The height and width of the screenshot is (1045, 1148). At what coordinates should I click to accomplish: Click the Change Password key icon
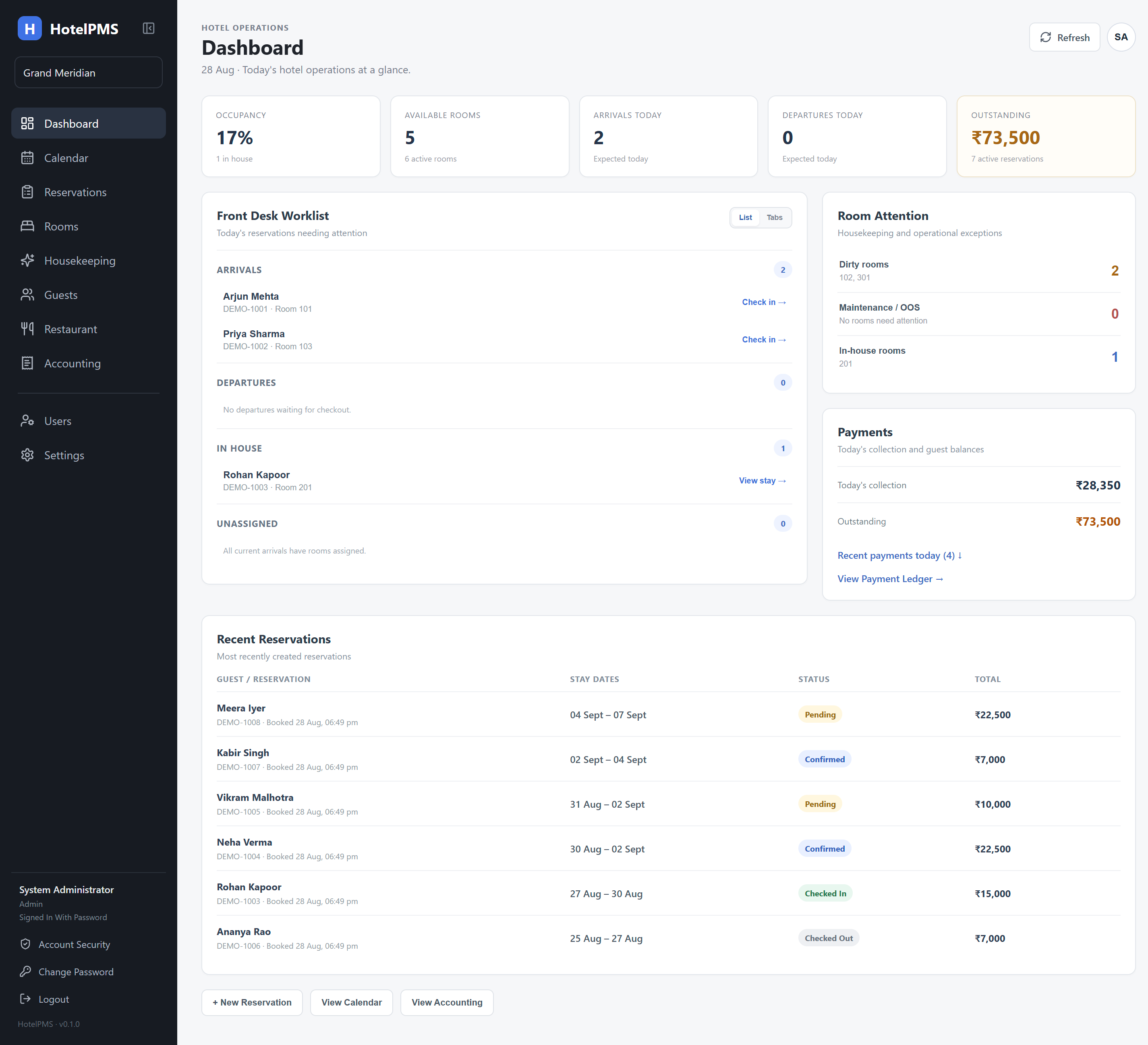coord(25,972)
